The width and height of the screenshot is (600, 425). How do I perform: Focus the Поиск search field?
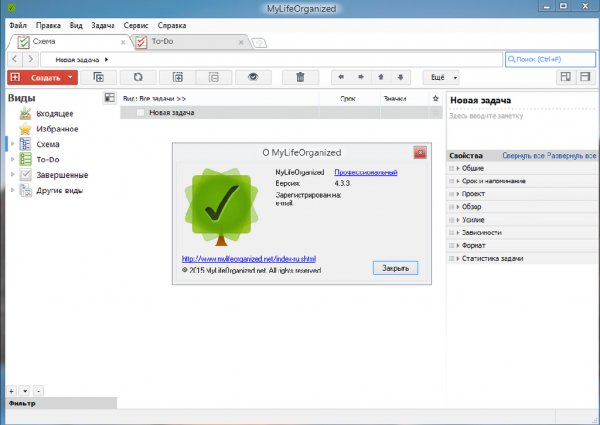pyautogui.click(x=550, y=59)
